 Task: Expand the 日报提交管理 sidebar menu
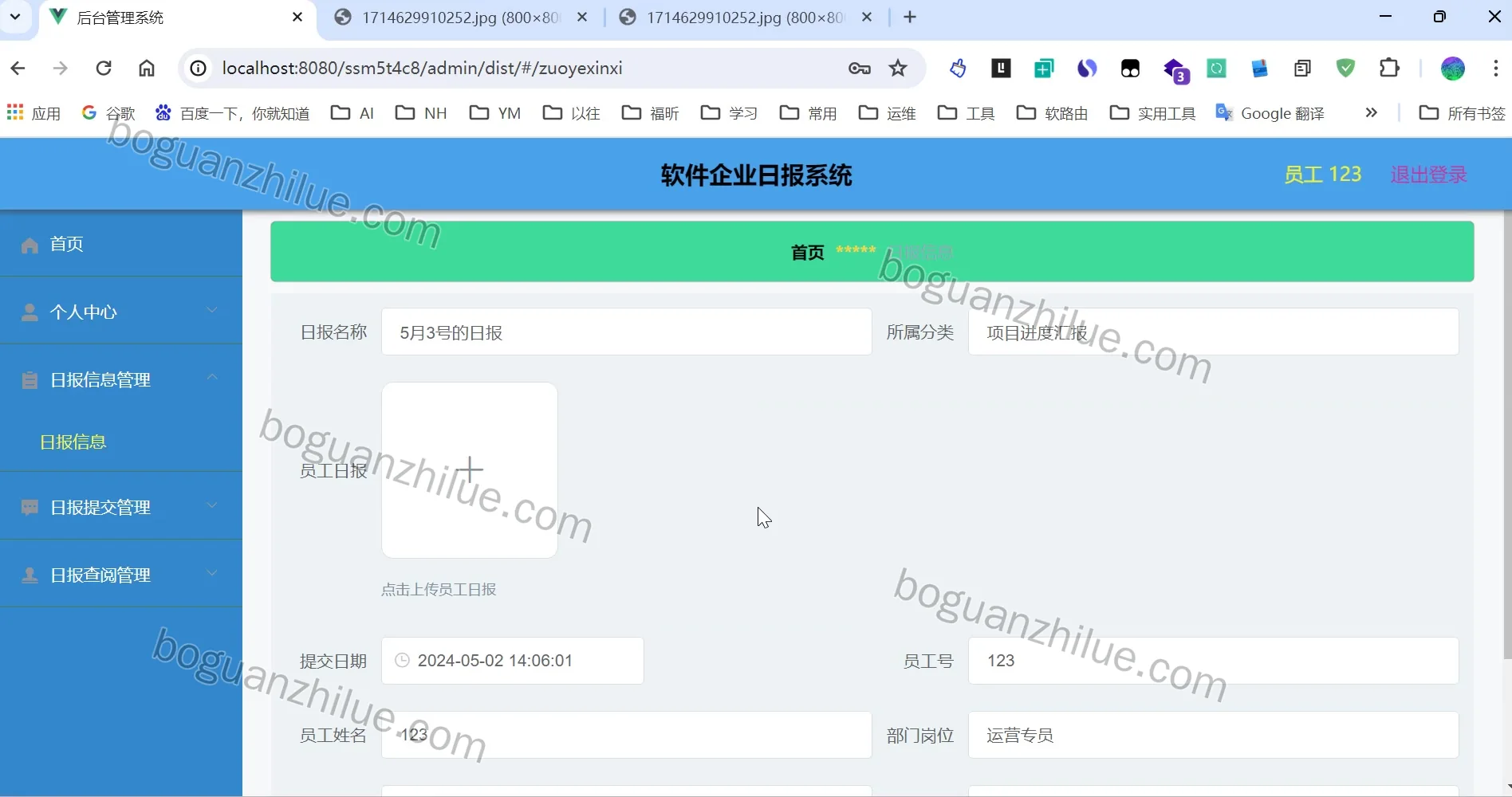pyautogui.click(x=121, y=507)
